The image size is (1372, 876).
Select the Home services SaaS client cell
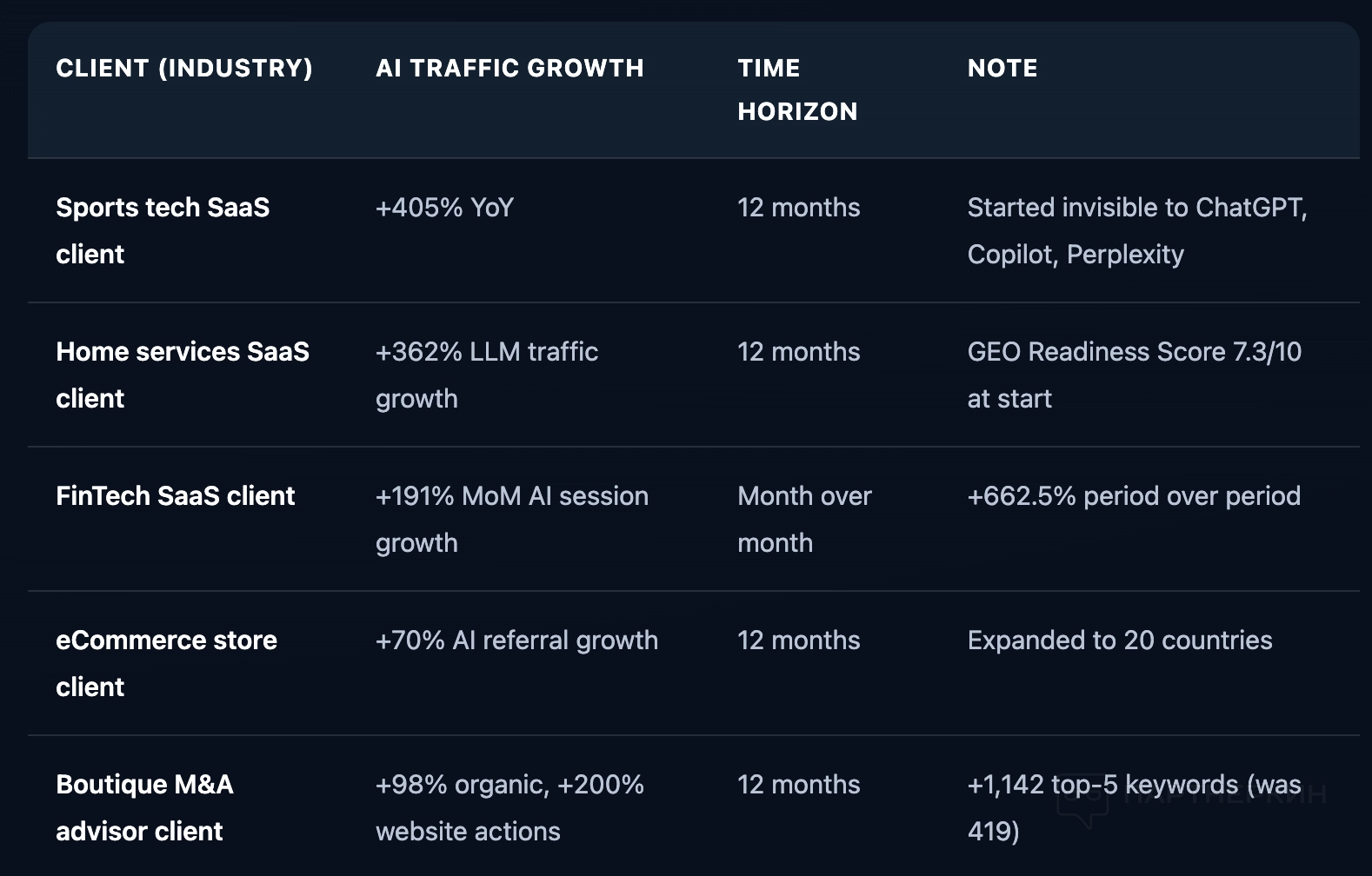pyautogui.click(x=183, y=375)
